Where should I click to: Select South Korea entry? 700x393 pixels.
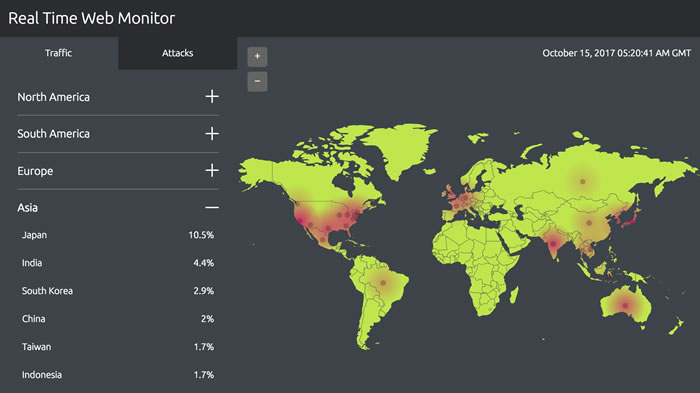click(x=118, y=291)
